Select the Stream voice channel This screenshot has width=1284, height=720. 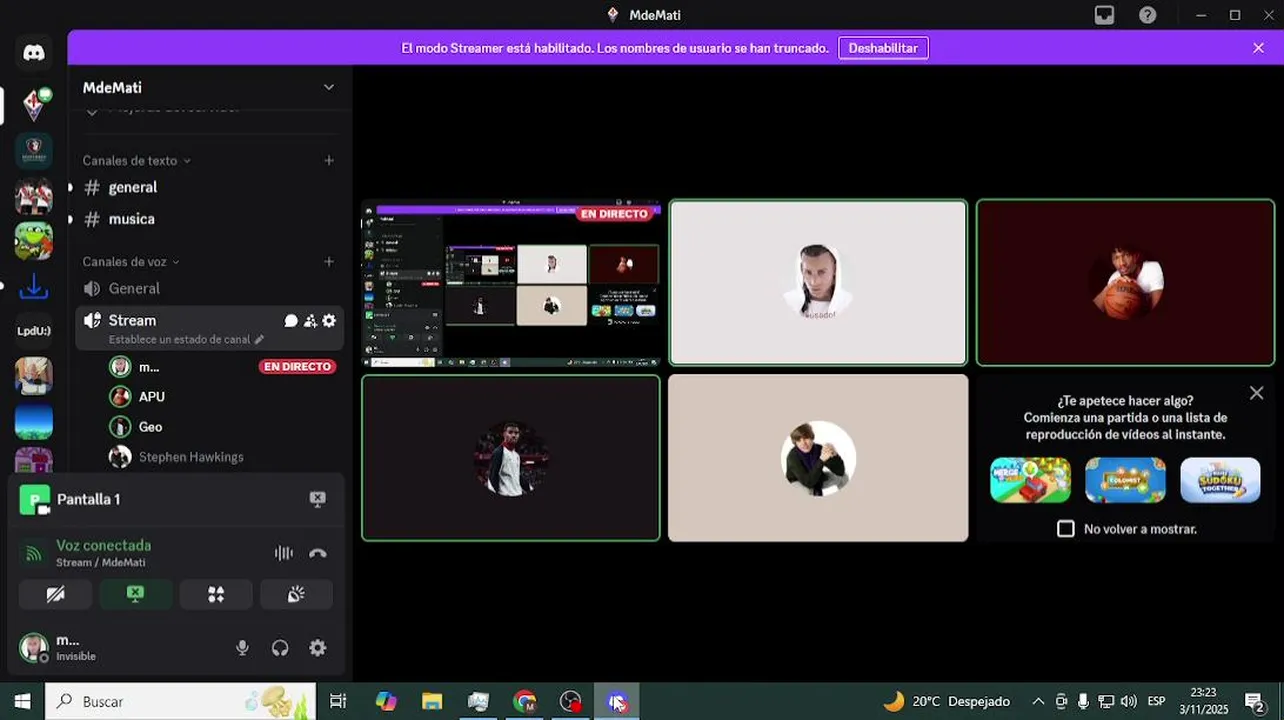click(133, 320)
